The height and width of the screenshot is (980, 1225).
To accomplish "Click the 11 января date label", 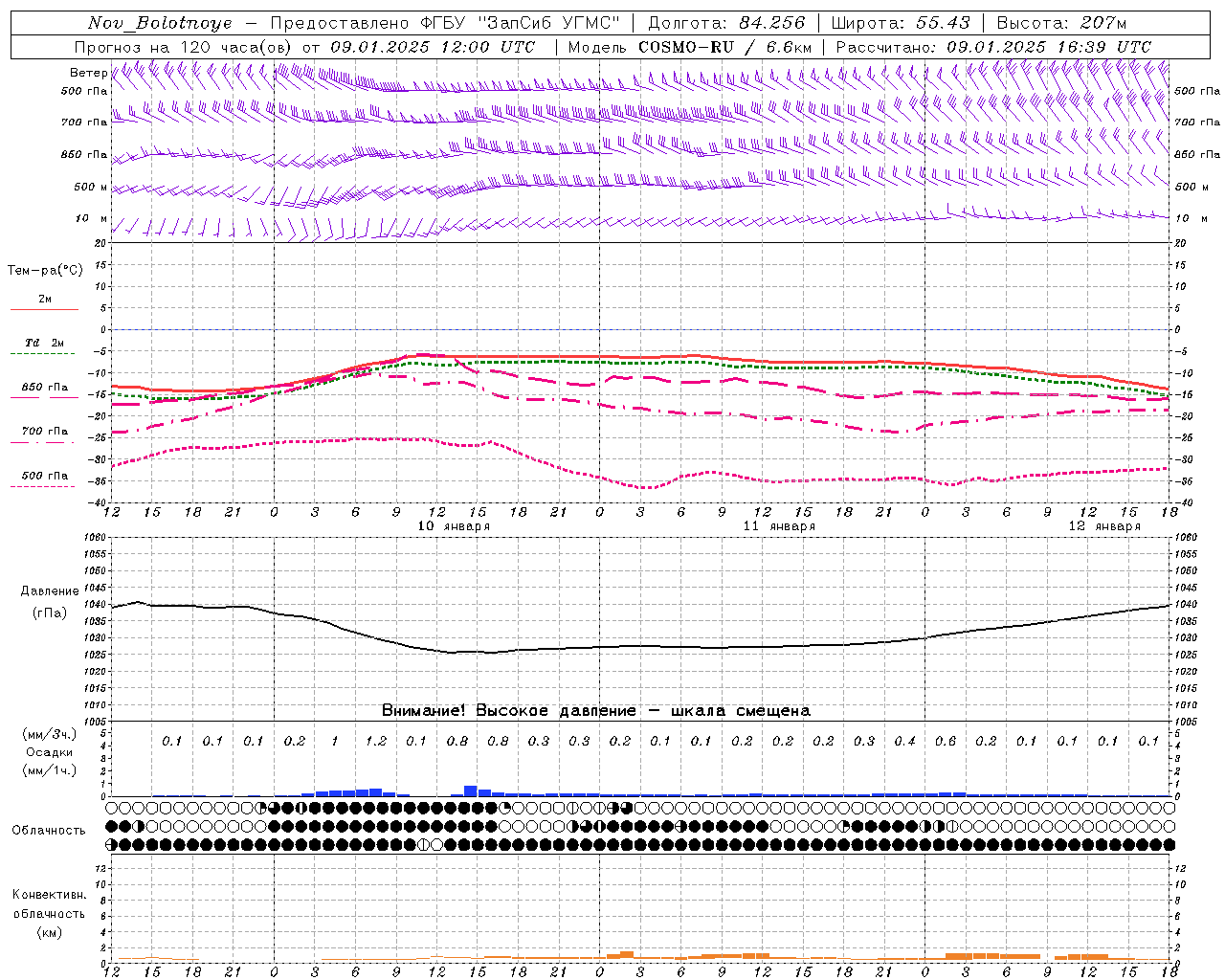I will [780, 525].
